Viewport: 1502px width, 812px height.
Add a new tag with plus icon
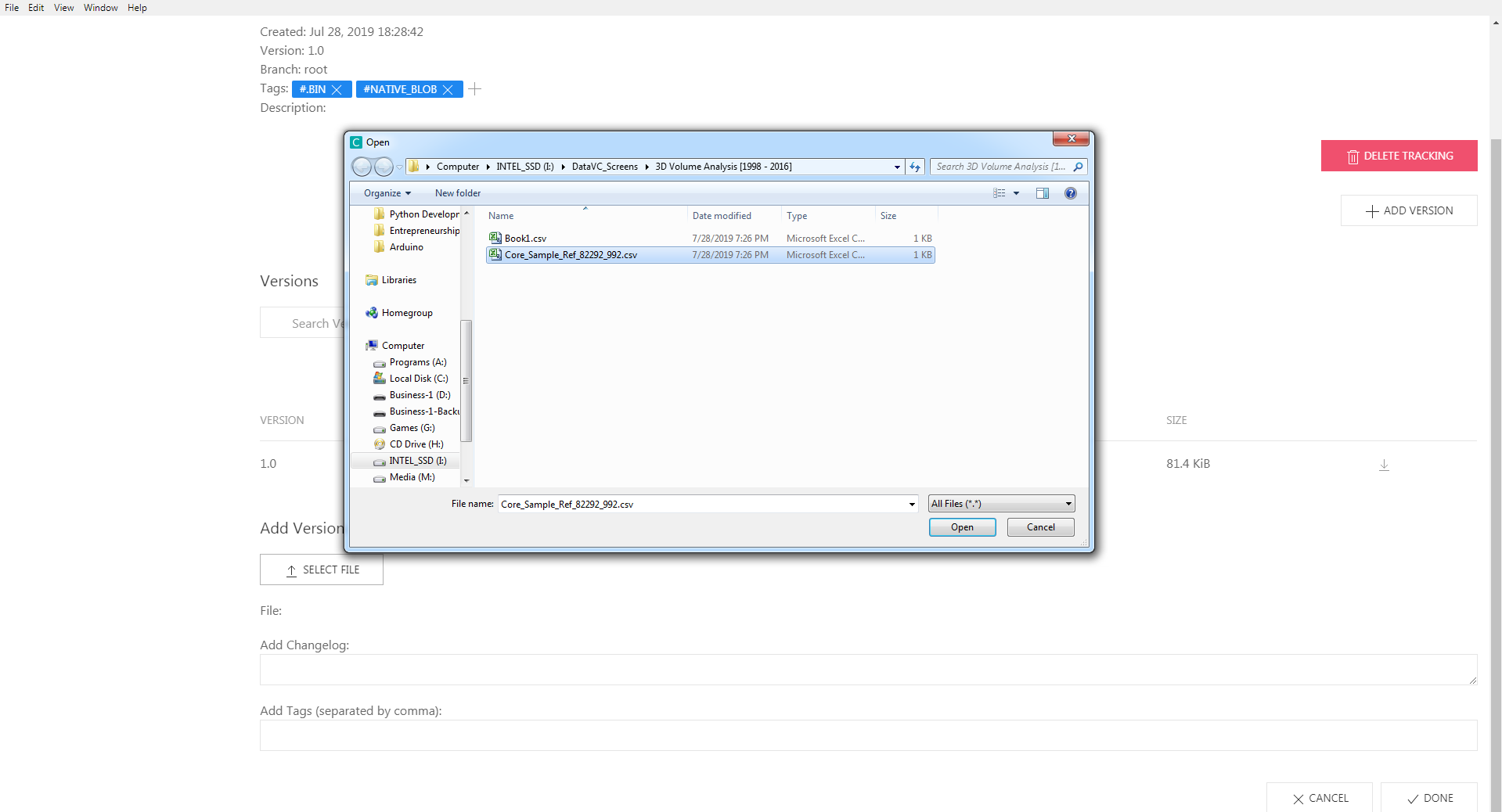click(x=475, y=89)
